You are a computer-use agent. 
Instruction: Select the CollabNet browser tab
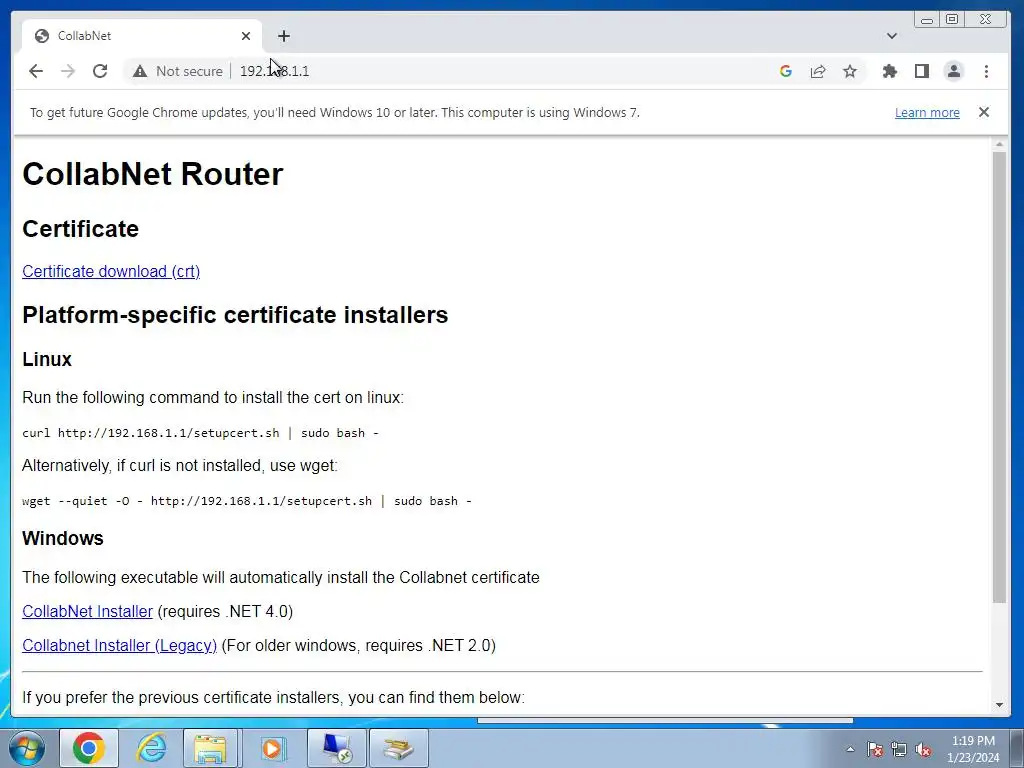coord(141,36)
